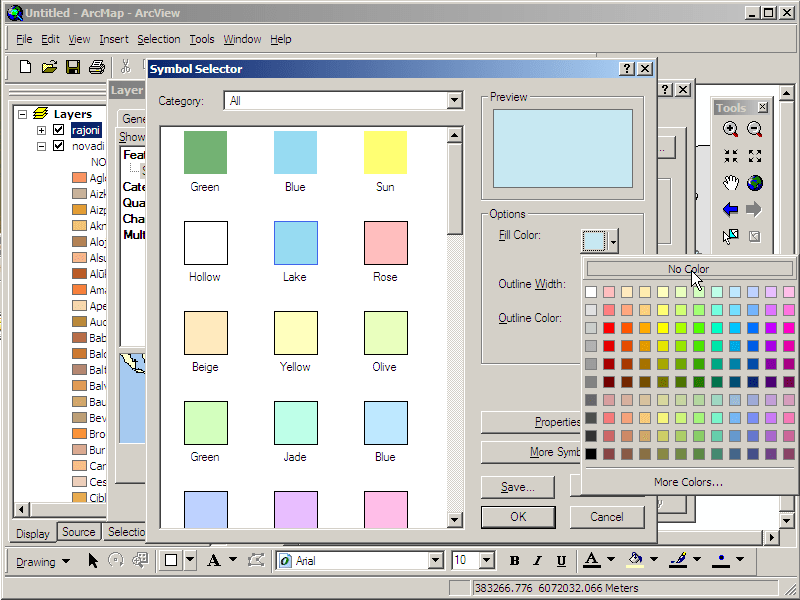Toggle Italic text formatting

pos(537,561)
